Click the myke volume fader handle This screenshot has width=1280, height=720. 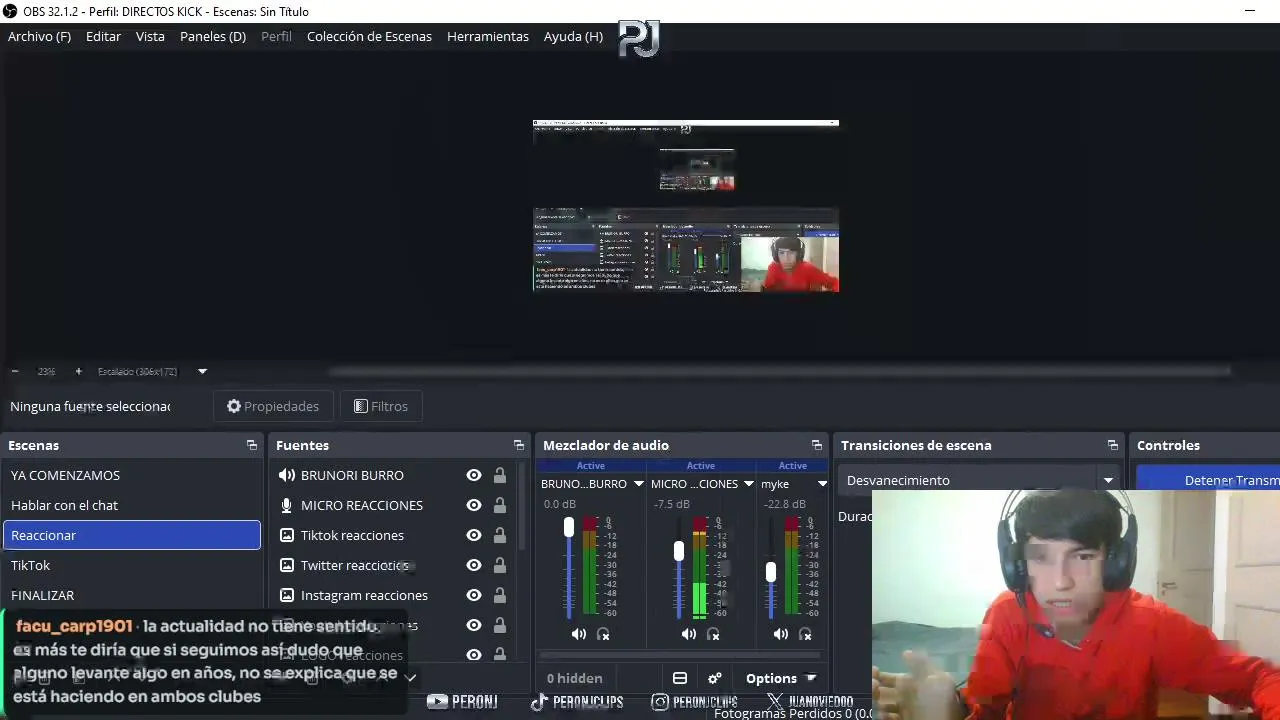(771, 572)
